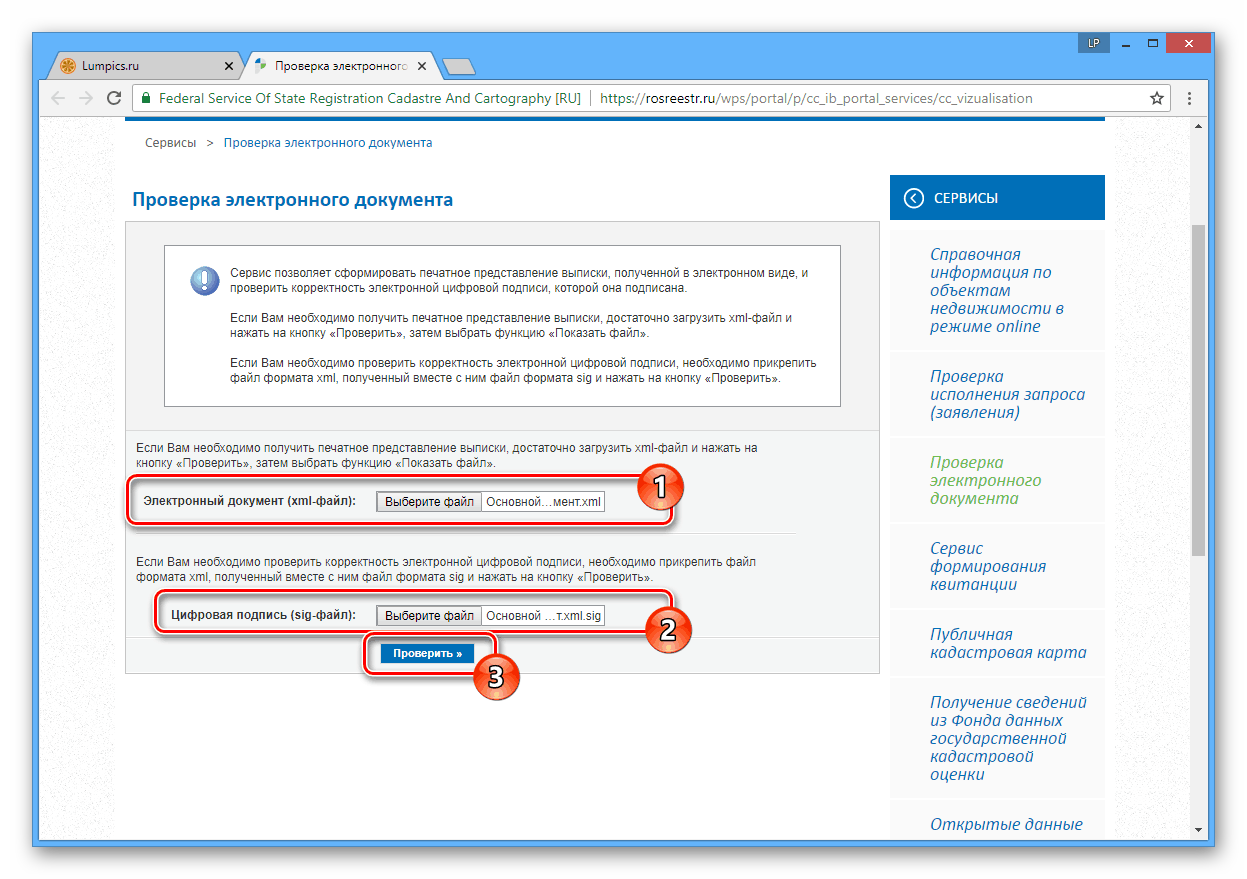Choose the xml file with Выберите файл

tap(429, 502)
